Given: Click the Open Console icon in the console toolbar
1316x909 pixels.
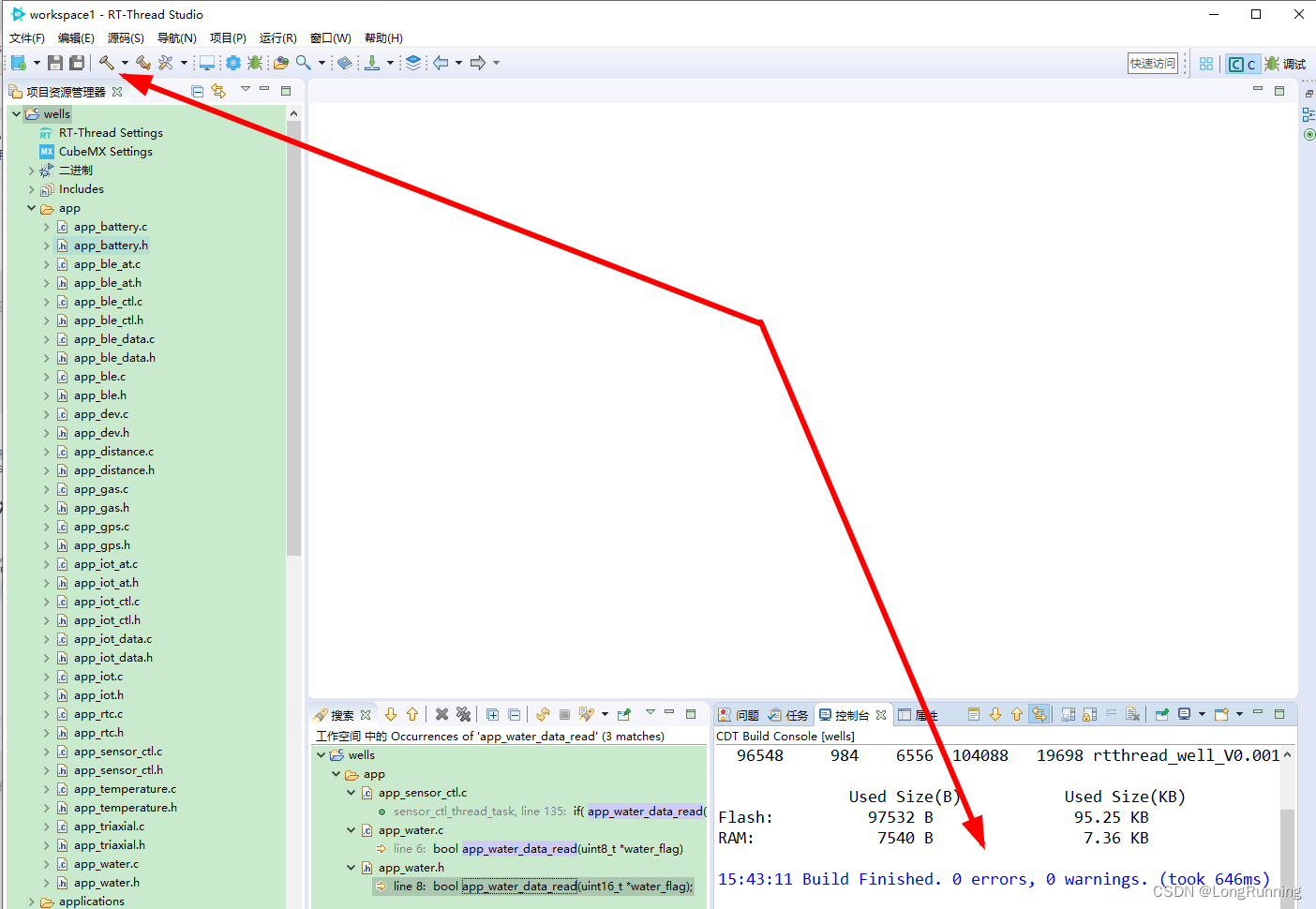Looking at the screenshot, I should tap(1221, 714).
